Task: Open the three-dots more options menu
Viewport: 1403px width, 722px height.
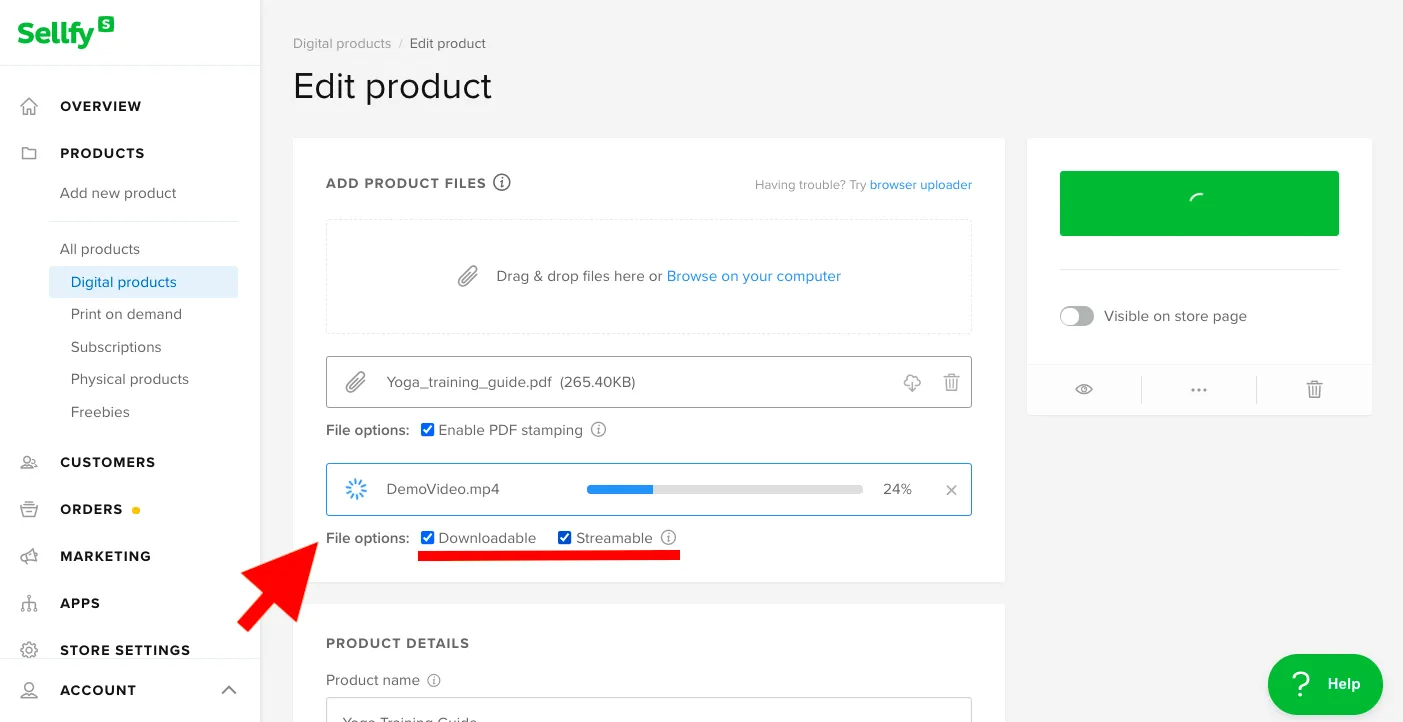Action: (1199, 389)
